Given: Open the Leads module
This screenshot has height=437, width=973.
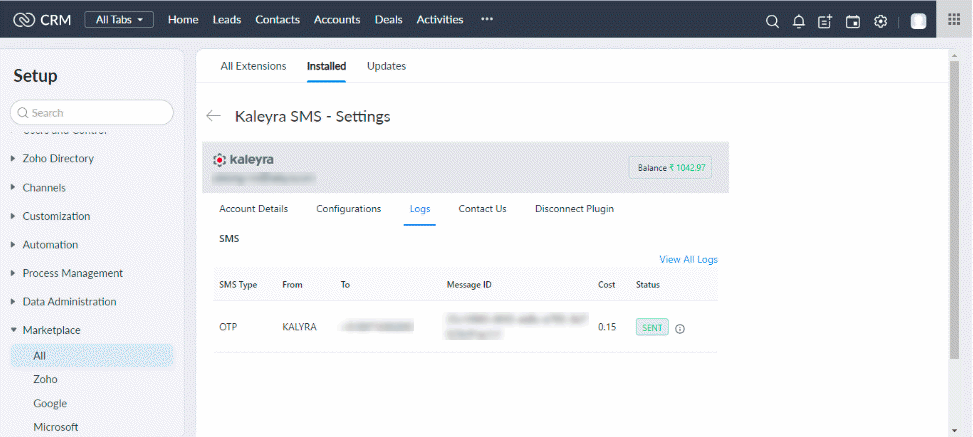Looking at the screenshot, I should (x=226, y=20).
